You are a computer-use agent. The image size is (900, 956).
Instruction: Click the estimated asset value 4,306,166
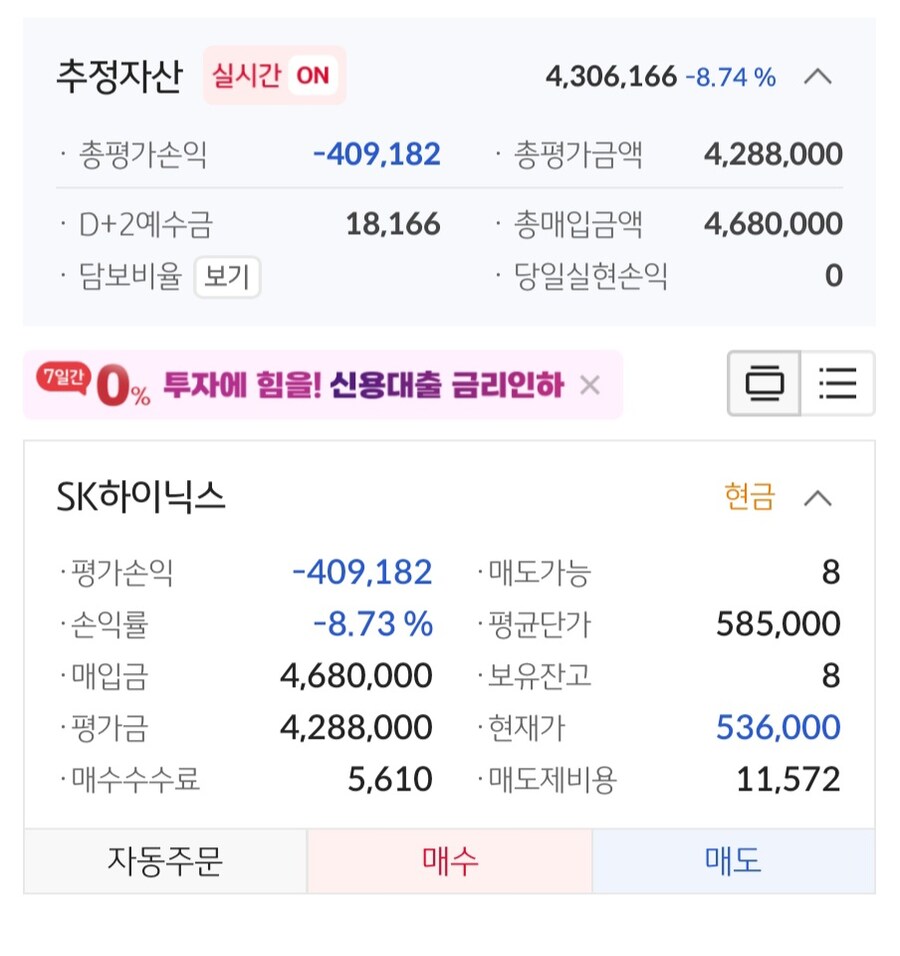click(x=611, y=77)
